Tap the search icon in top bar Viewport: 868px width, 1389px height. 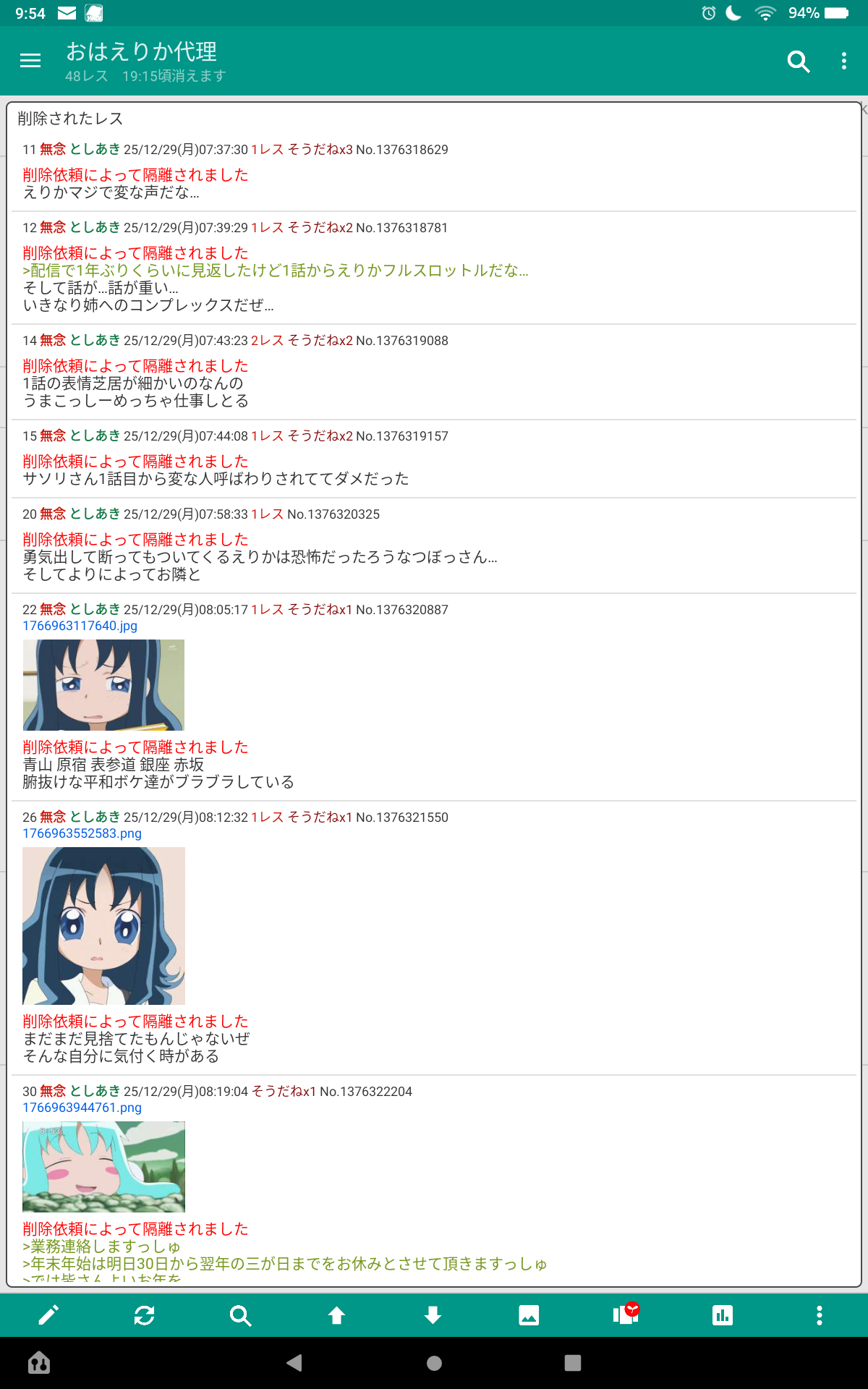[798, 61]
